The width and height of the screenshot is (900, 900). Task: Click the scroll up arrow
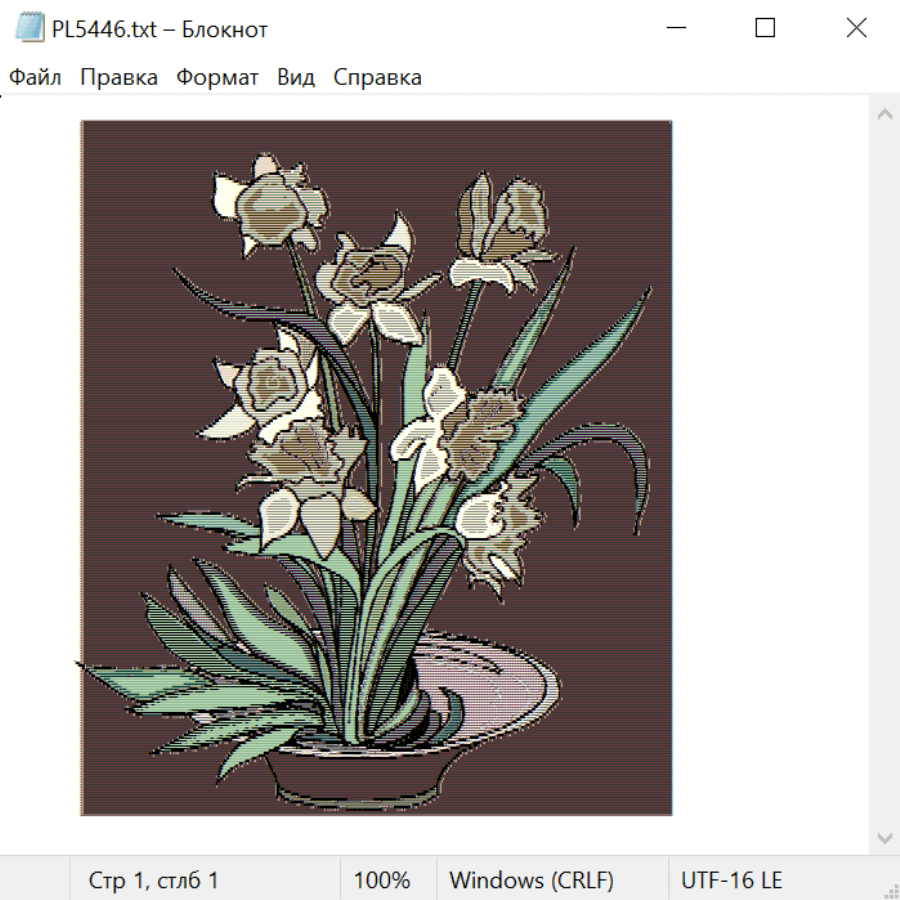click(x=885, y=114)
